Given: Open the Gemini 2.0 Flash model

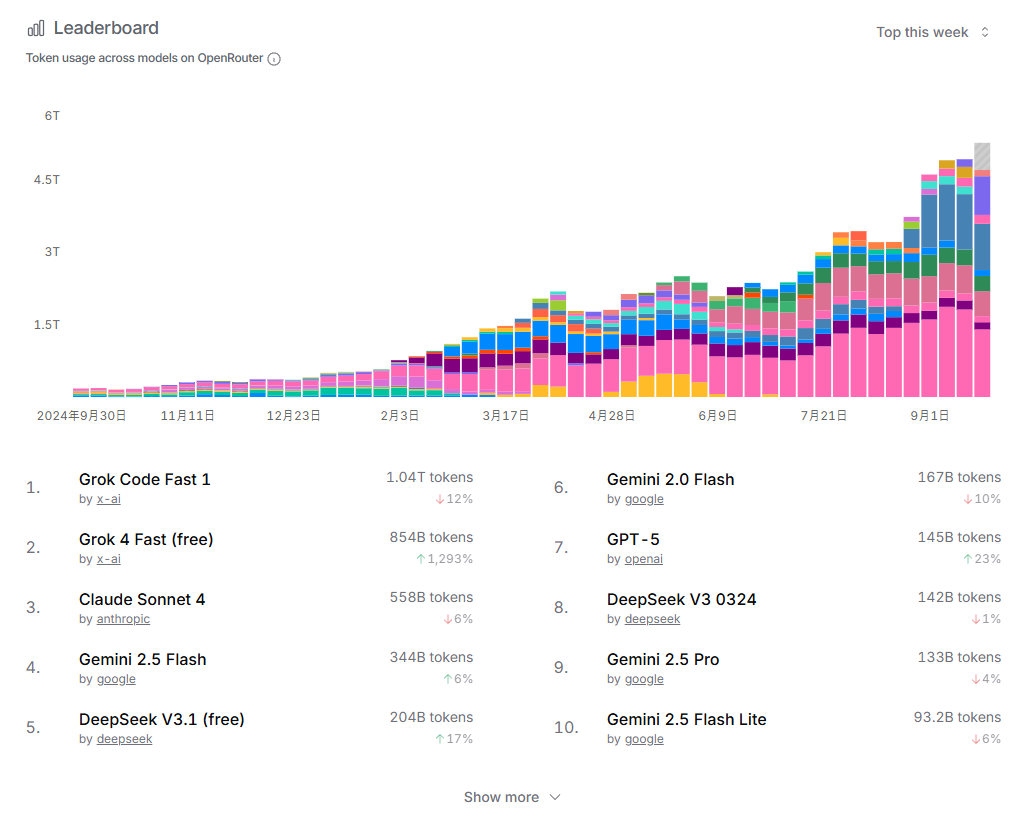Looking at the screenshot, I should (x=670, y=479).
